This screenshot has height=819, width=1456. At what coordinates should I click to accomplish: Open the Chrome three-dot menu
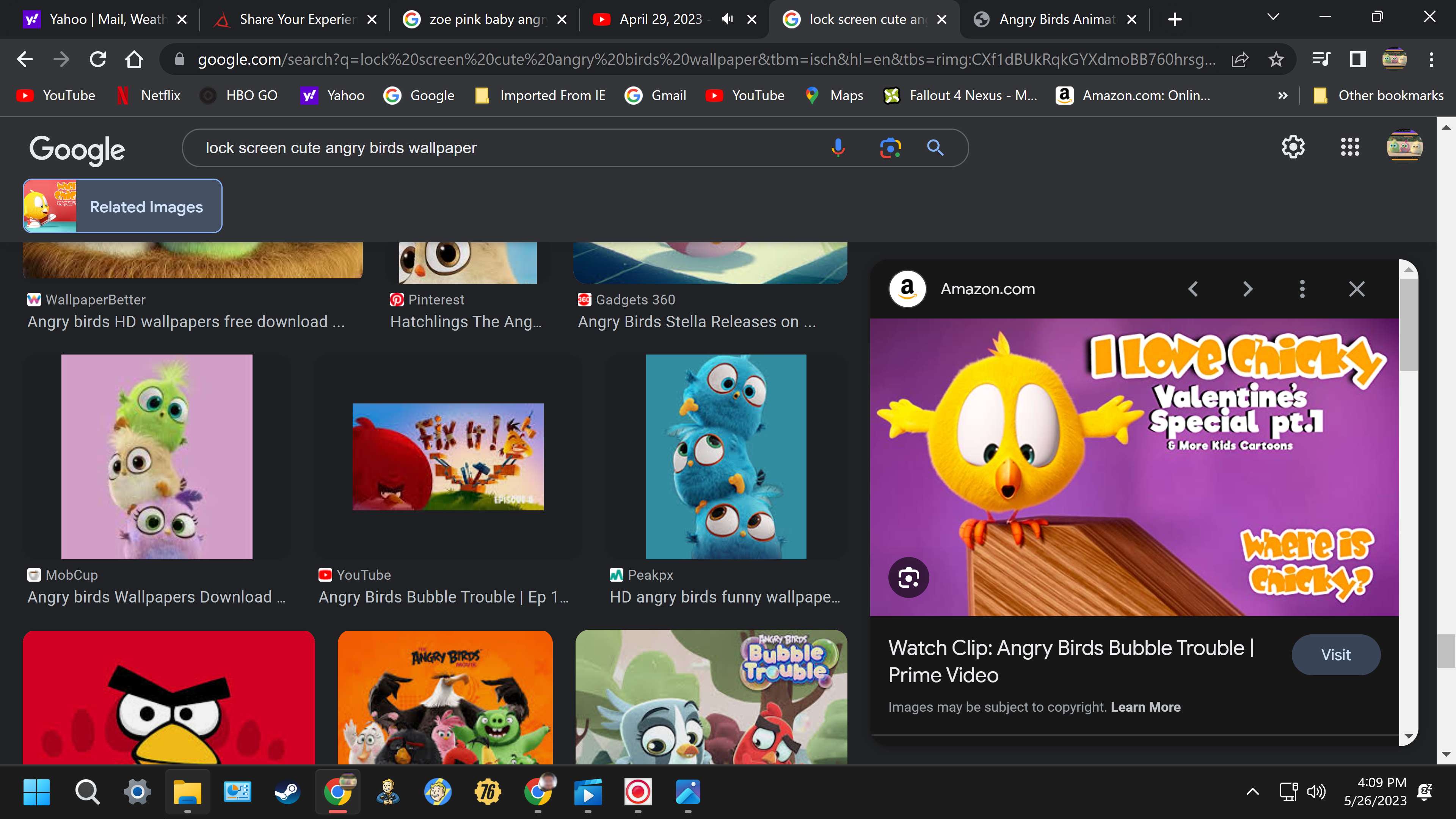click(1431, 60)
